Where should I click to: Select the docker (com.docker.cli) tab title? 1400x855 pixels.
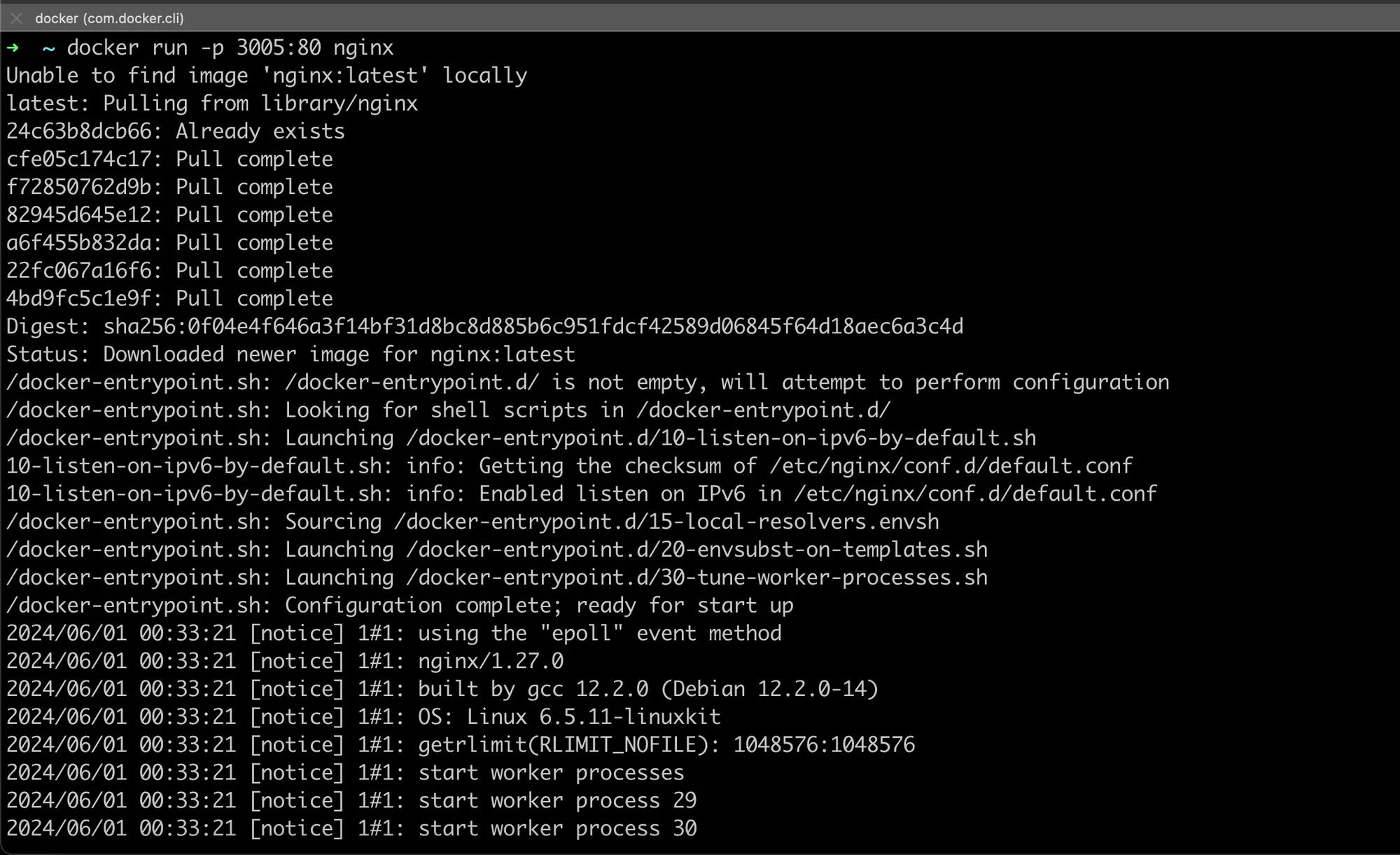[109, 18]
